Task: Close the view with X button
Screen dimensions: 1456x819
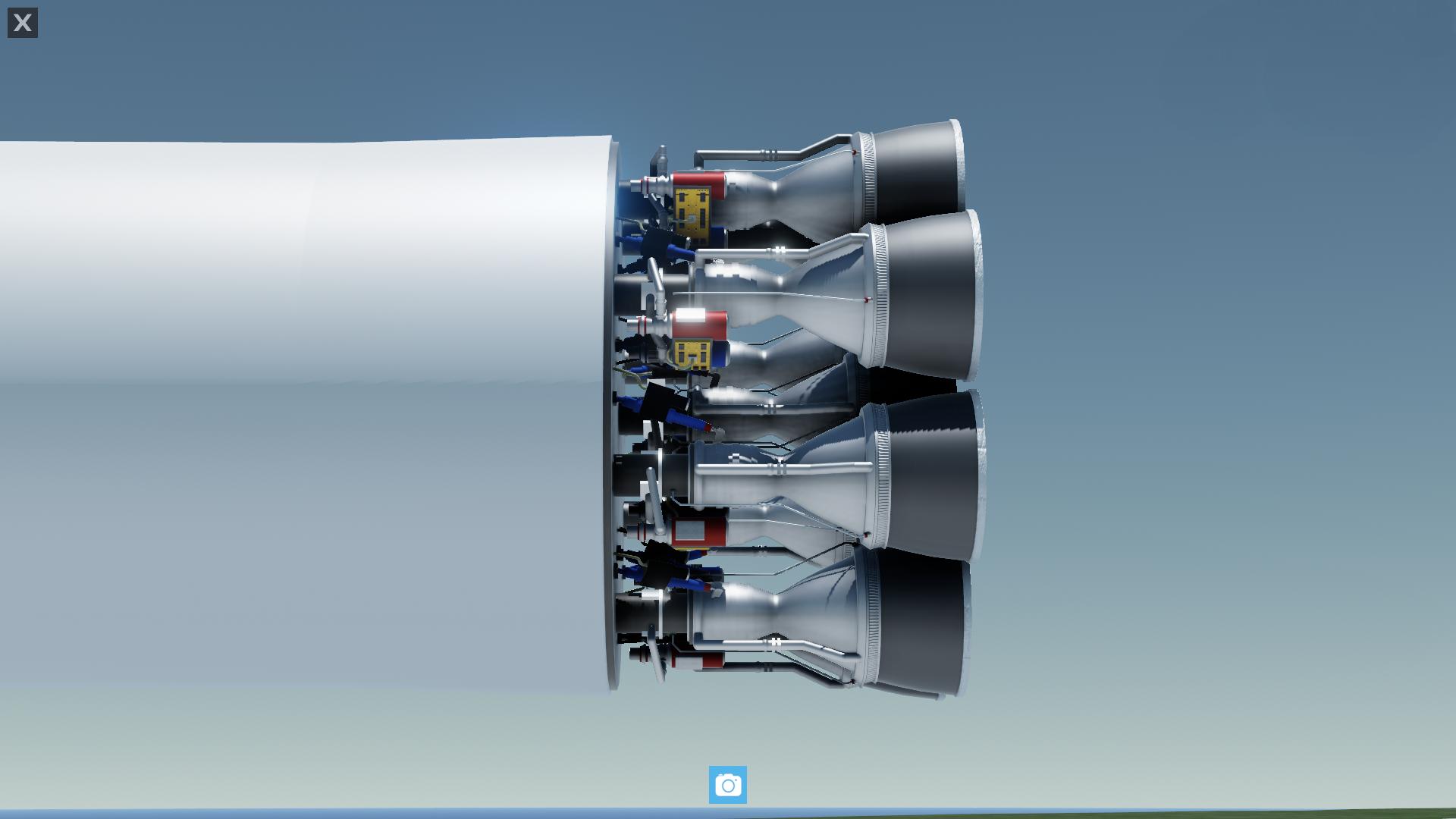Action: tap(23, 23)
